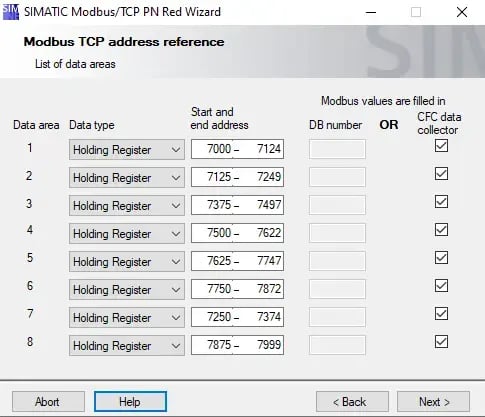Click disabled DB number field in row 1
485x417 pixels.
tap(337, 149)
